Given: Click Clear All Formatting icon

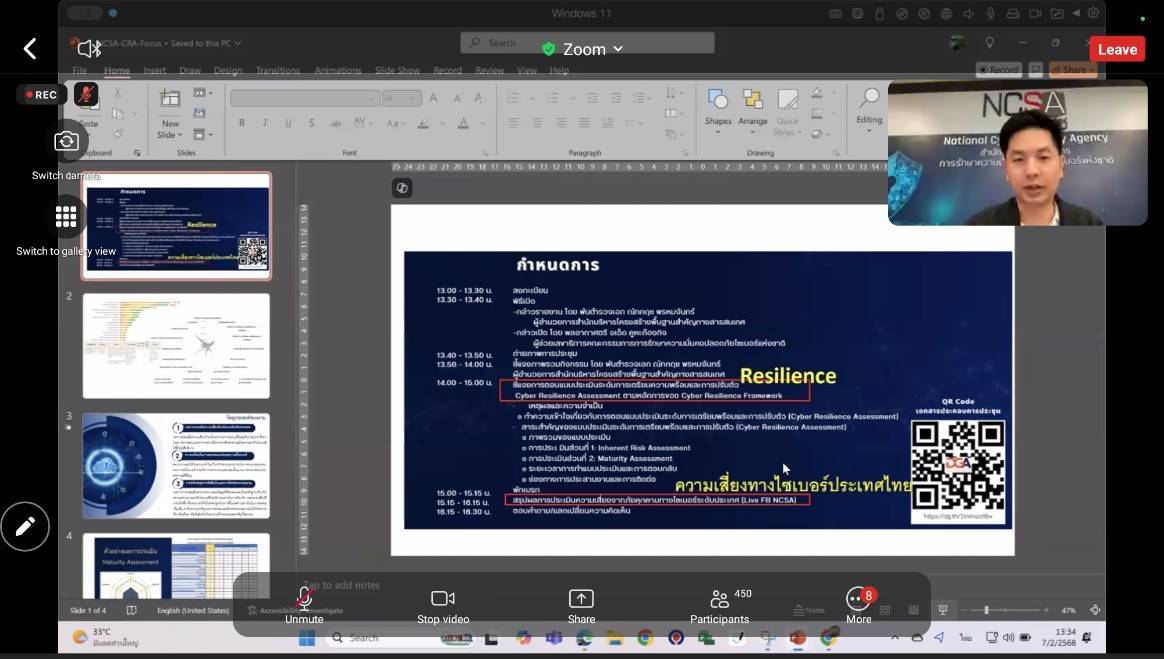Looking at the screenshot, I should 480,98.
